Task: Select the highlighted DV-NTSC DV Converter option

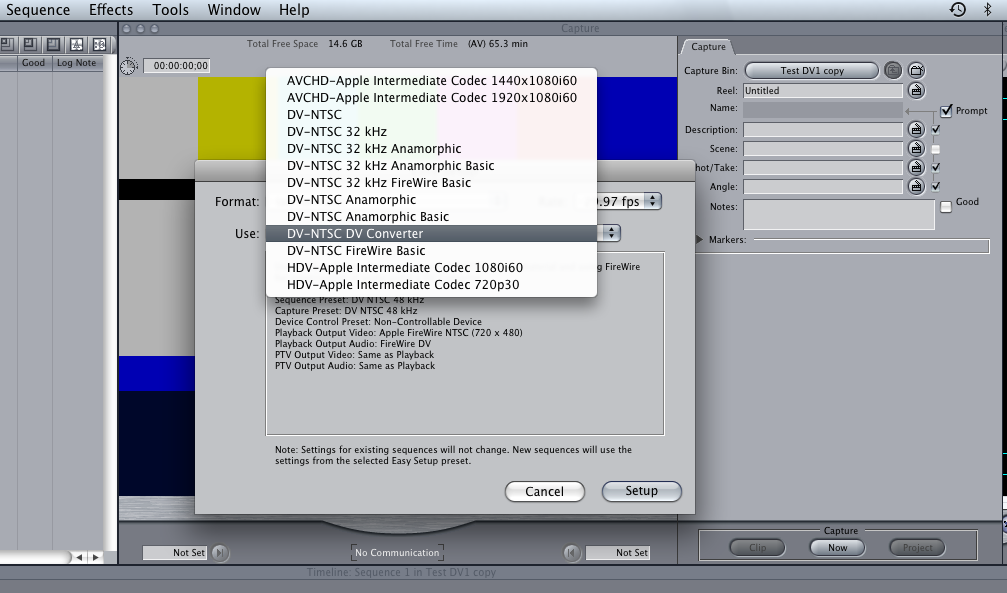Action: (x=431, y=234)
